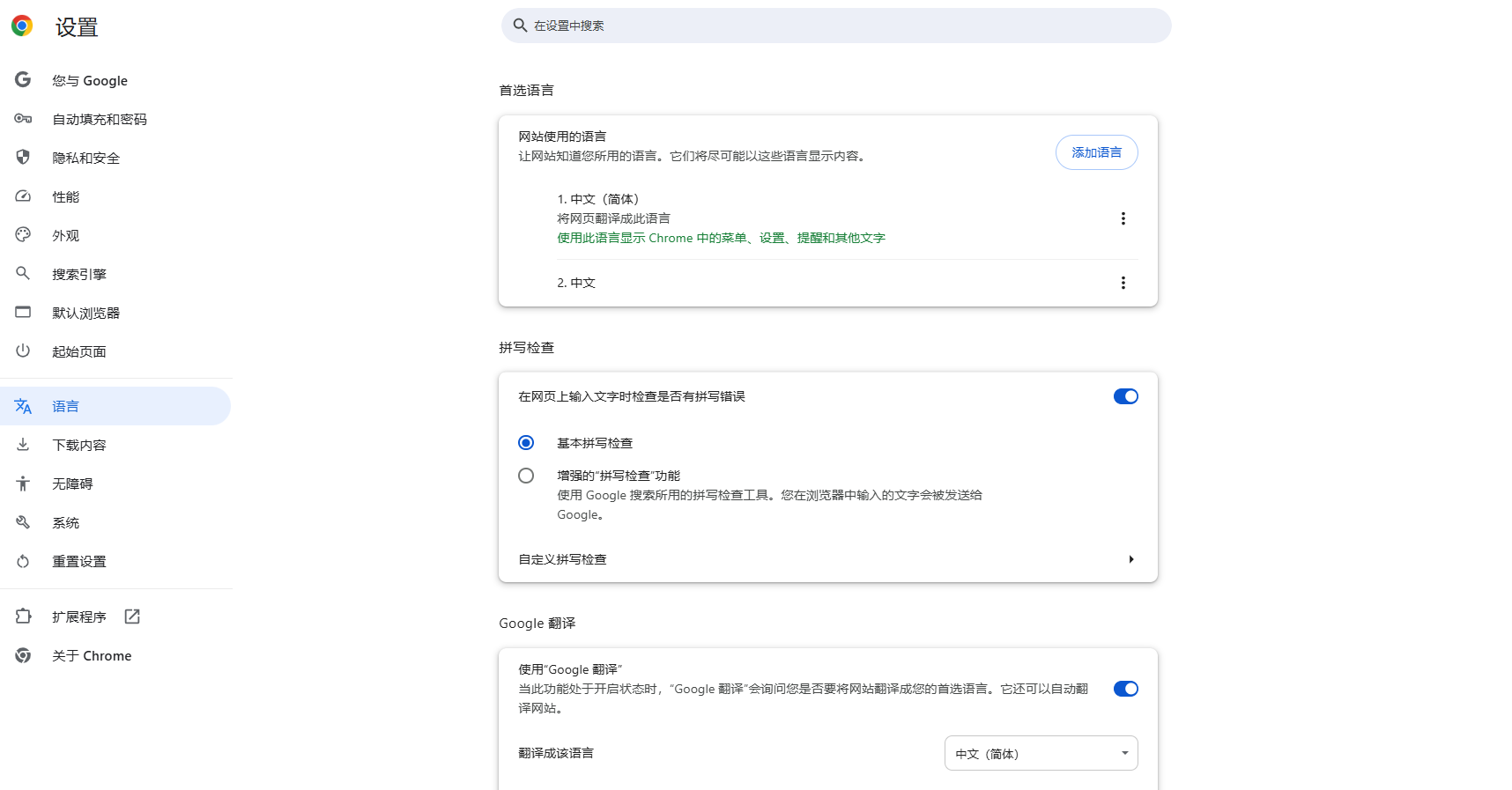Image resolution: width=1512 pixels, height=790 pixels.
Task: Click the wrench system icon
Action: (23, 522)
